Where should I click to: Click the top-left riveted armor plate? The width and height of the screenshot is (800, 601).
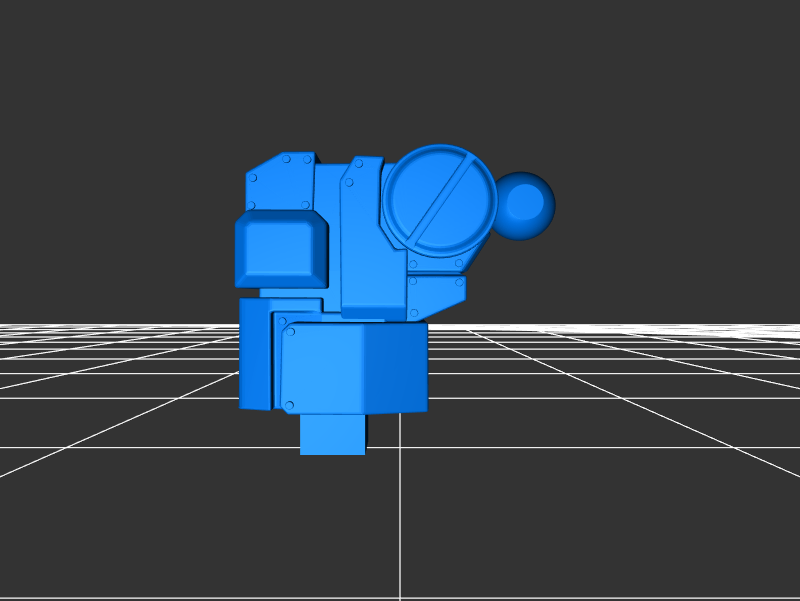point(283,184)
